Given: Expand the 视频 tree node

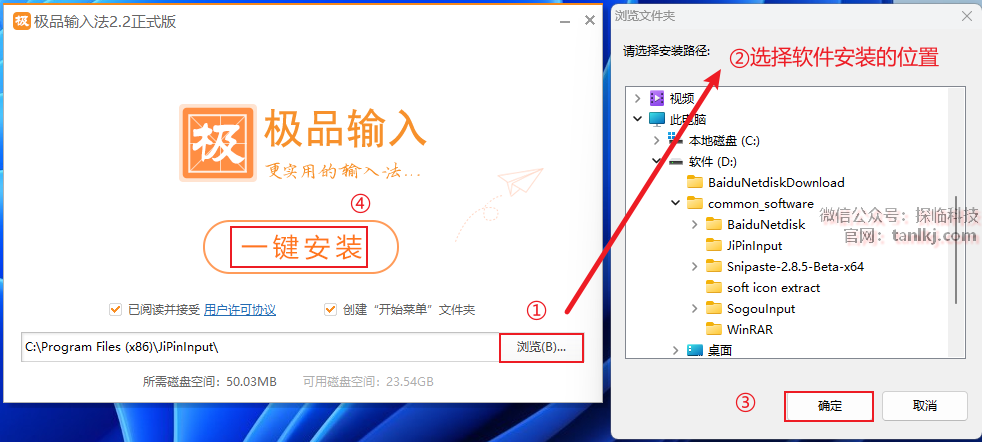Looking at the screenshot, I should coord(638,98).
